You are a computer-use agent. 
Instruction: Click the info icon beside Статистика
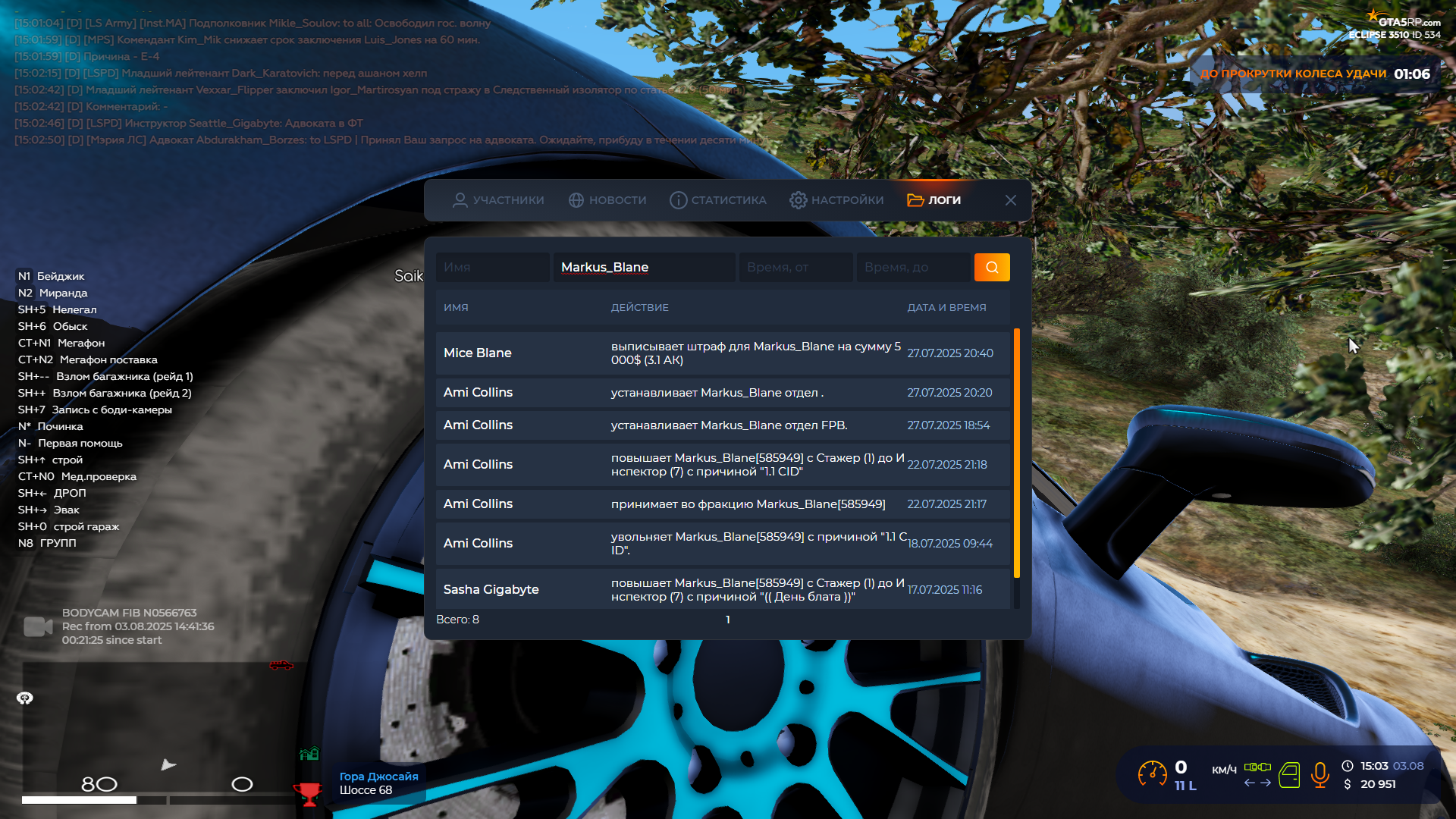pos(678,200)
